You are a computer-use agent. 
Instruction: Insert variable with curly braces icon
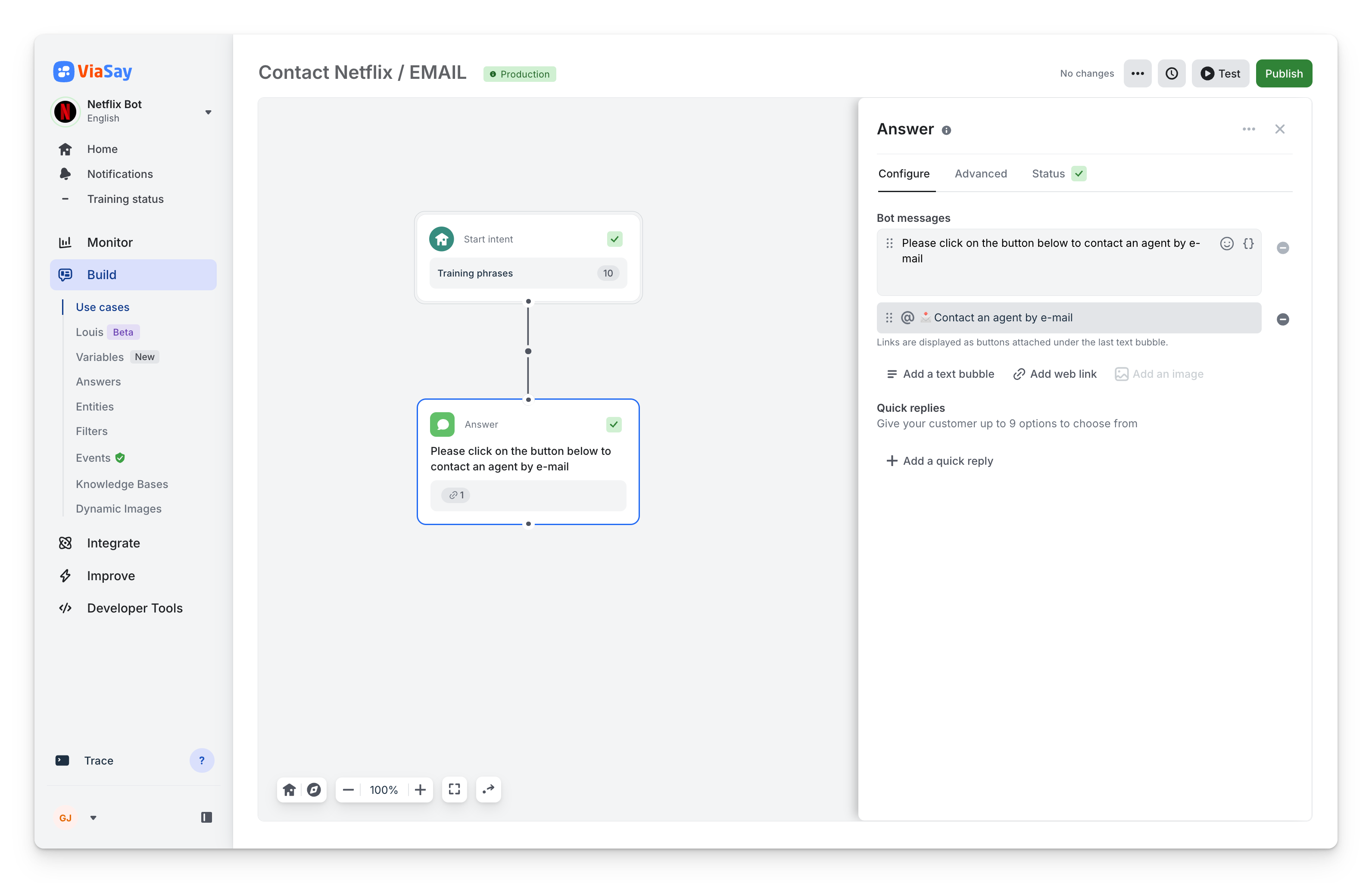(x=1248, y=243)
